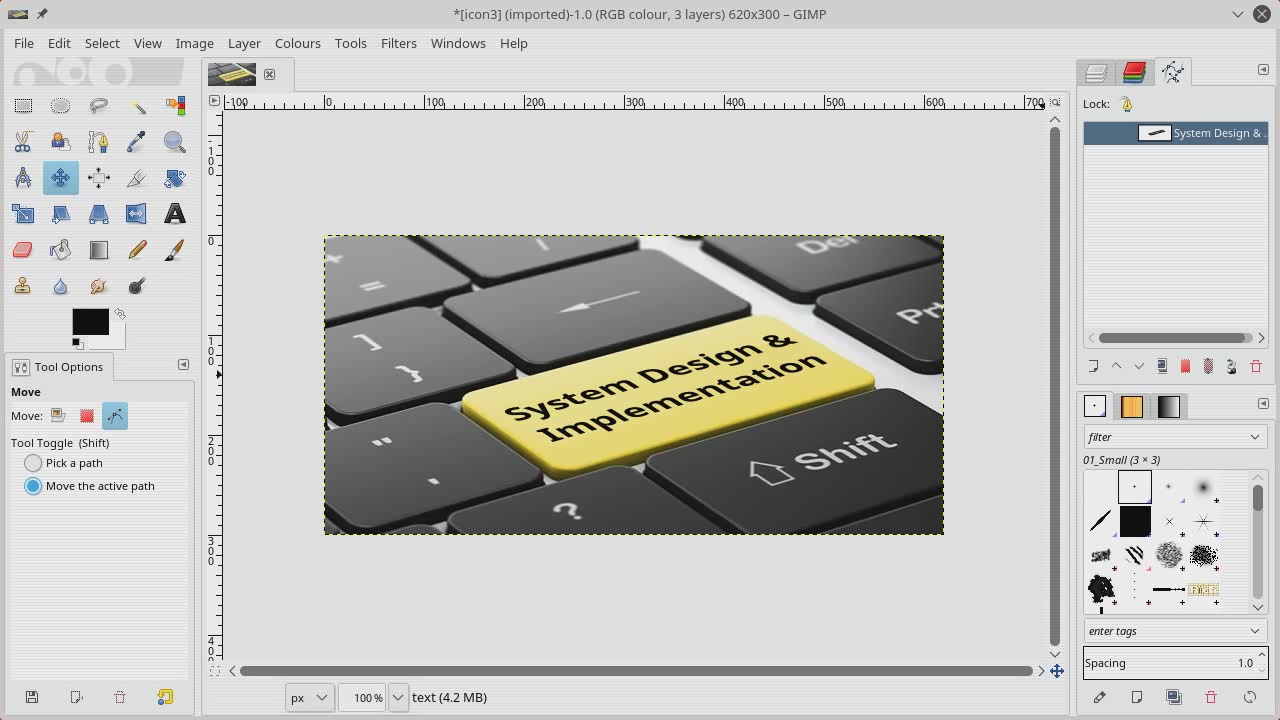The height and width of the screenshot is (720, 1280).
Task: Save tool options to a preset
Action: [x=31, y=697]
